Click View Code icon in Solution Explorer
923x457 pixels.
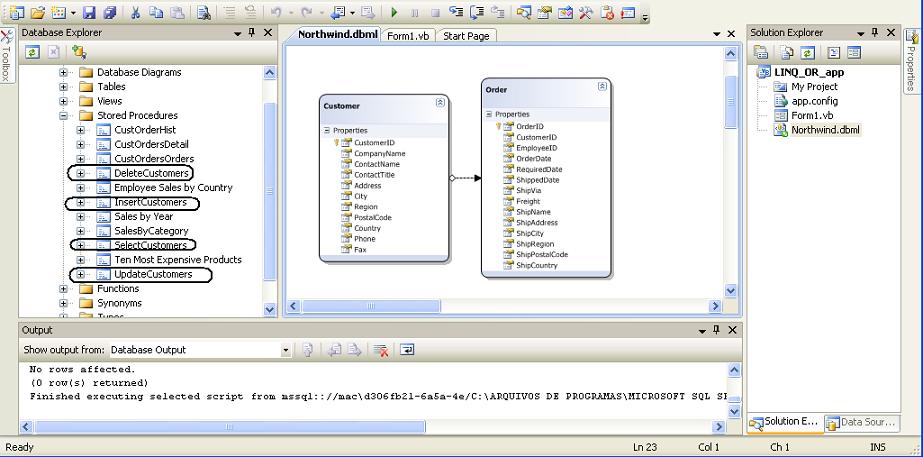tap(832, 52)
